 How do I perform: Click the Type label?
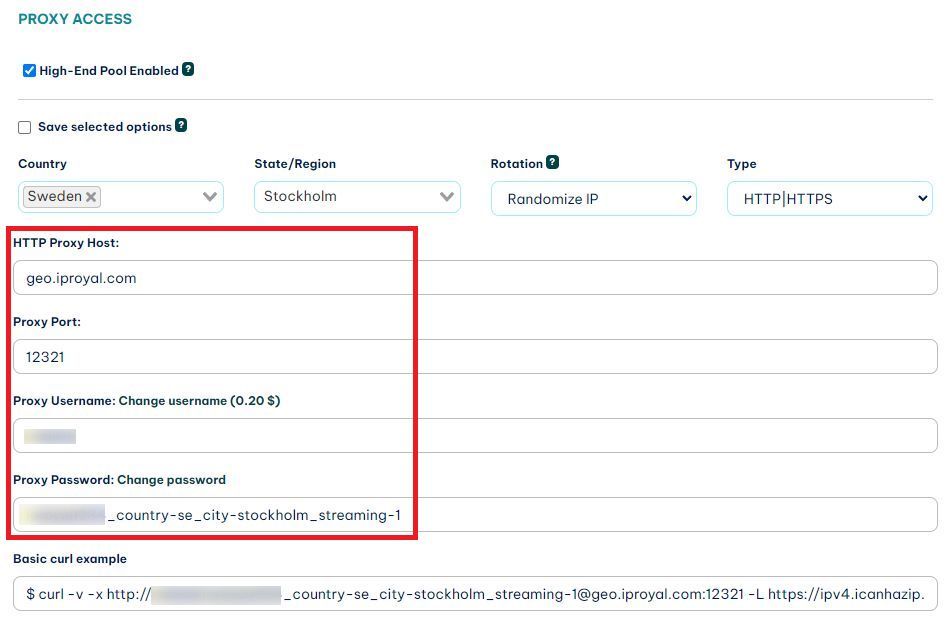pos(741,164)
